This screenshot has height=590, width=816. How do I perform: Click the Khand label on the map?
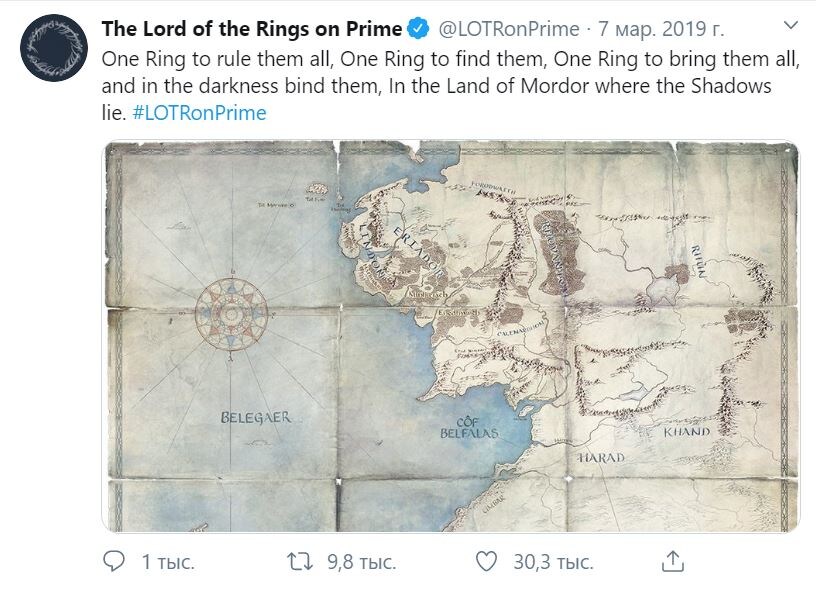pyautogui.click(x=686, y=433)
